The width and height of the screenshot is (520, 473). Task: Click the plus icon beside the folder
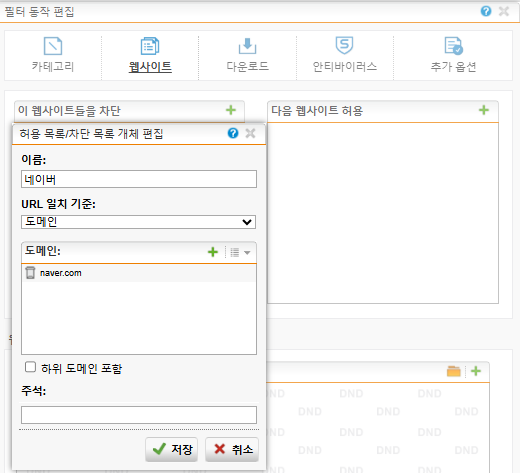[x=476, y=371]
